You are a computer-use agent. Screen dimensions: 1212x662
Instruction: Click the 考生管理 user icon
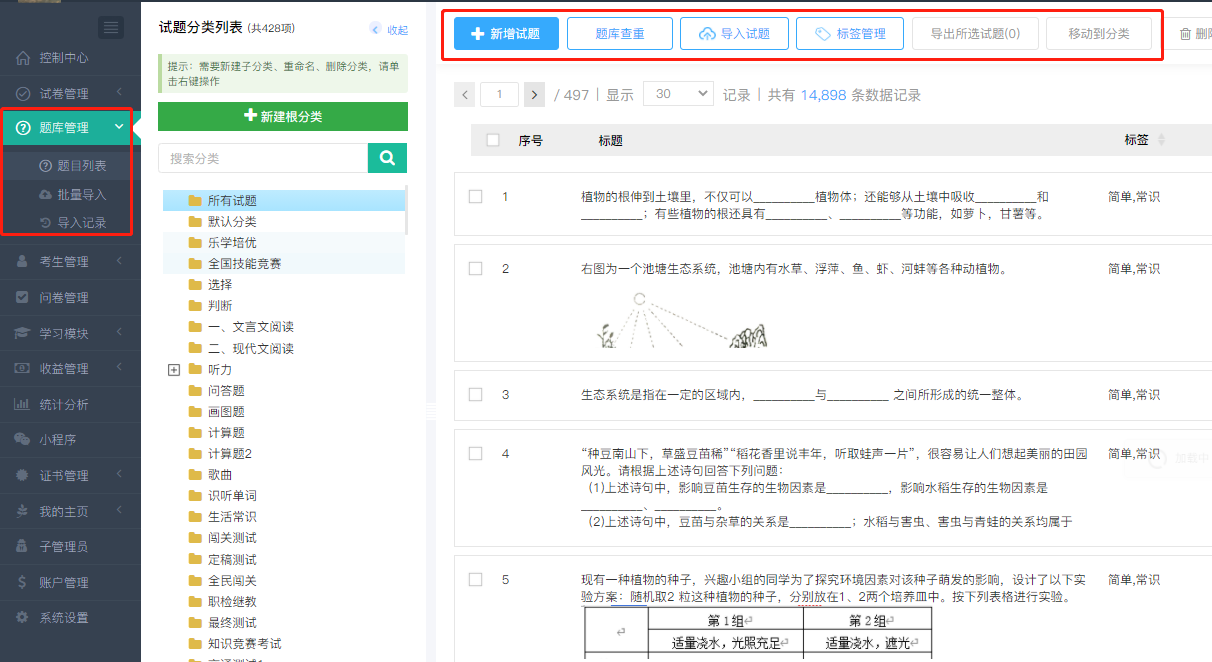click(22, 262)
